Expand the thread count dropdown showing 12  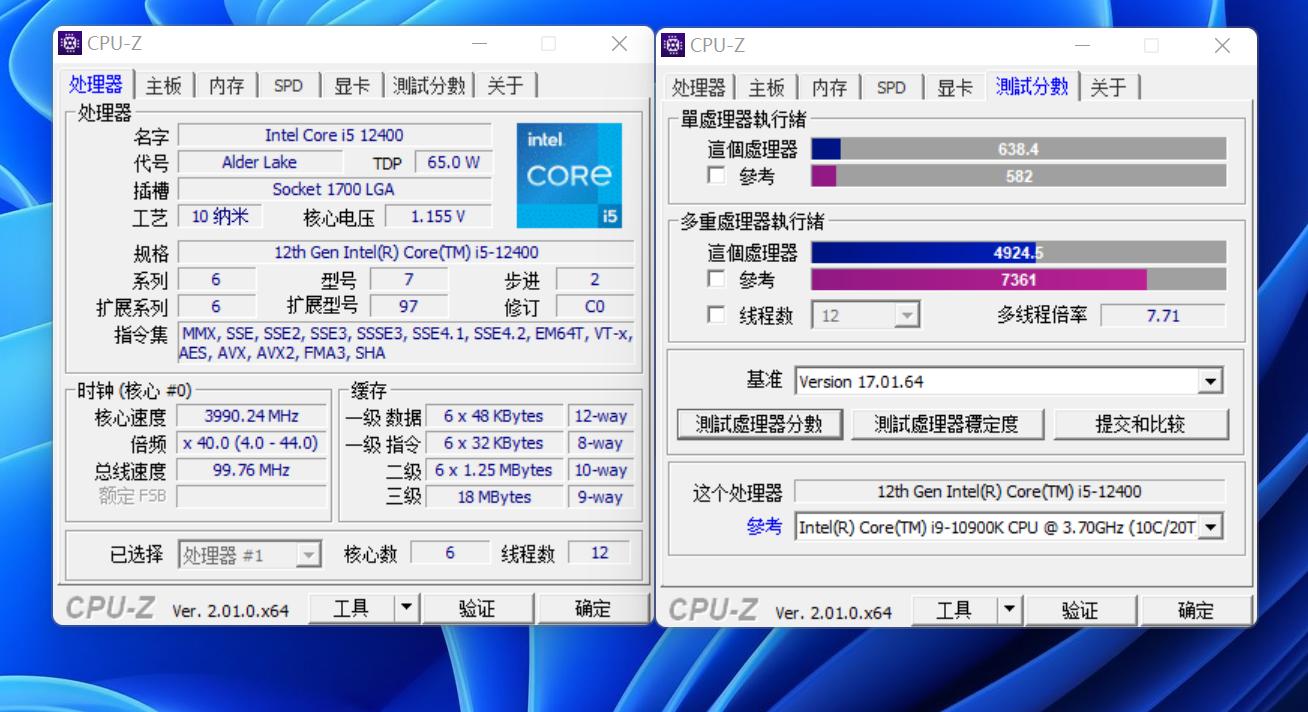point(907,314)
